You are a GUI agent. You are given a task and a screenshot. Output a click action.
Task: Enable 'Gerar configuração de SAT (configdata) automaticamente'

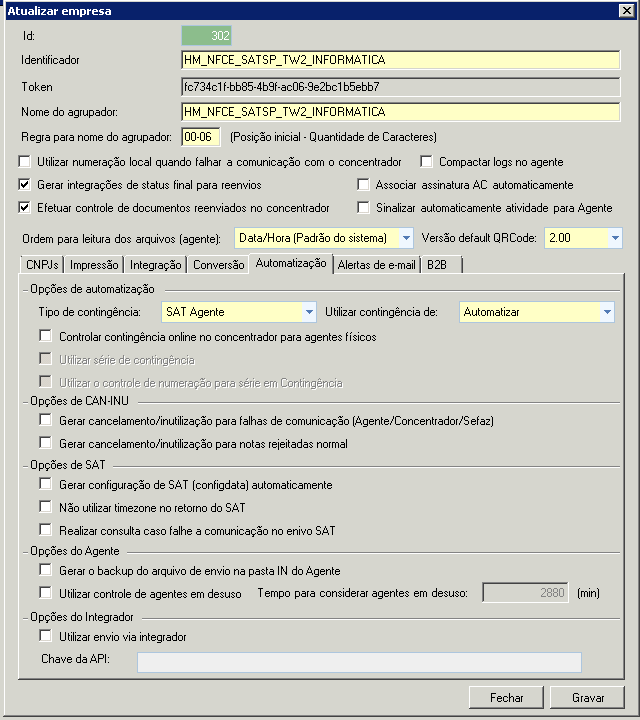point(45,484)
